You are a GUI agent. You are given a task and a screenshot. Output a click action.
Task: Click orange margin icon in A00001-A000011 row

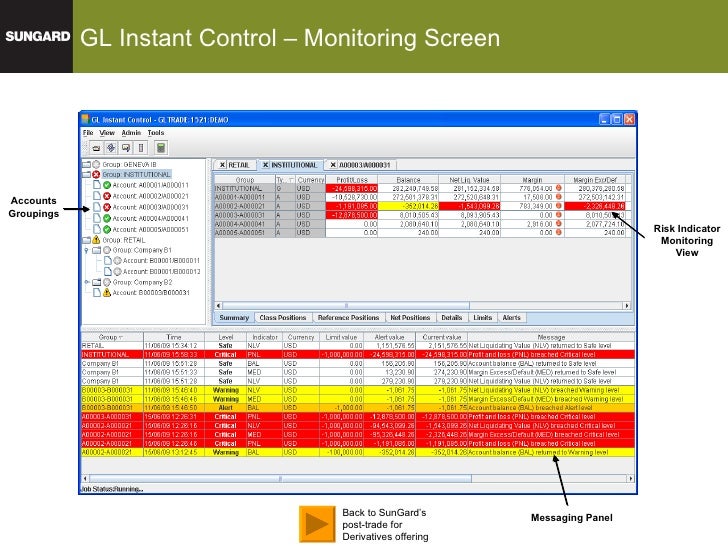click(559, 197)
